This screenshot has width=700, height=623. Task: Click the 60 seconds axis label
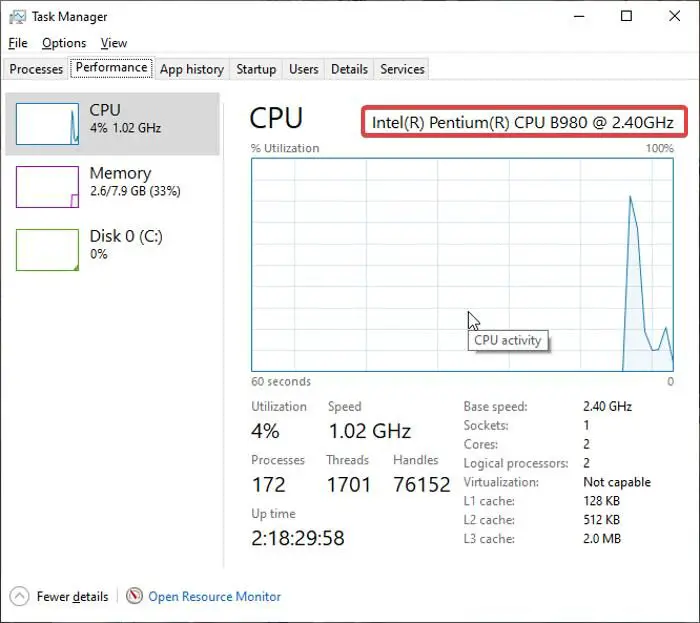281,382
